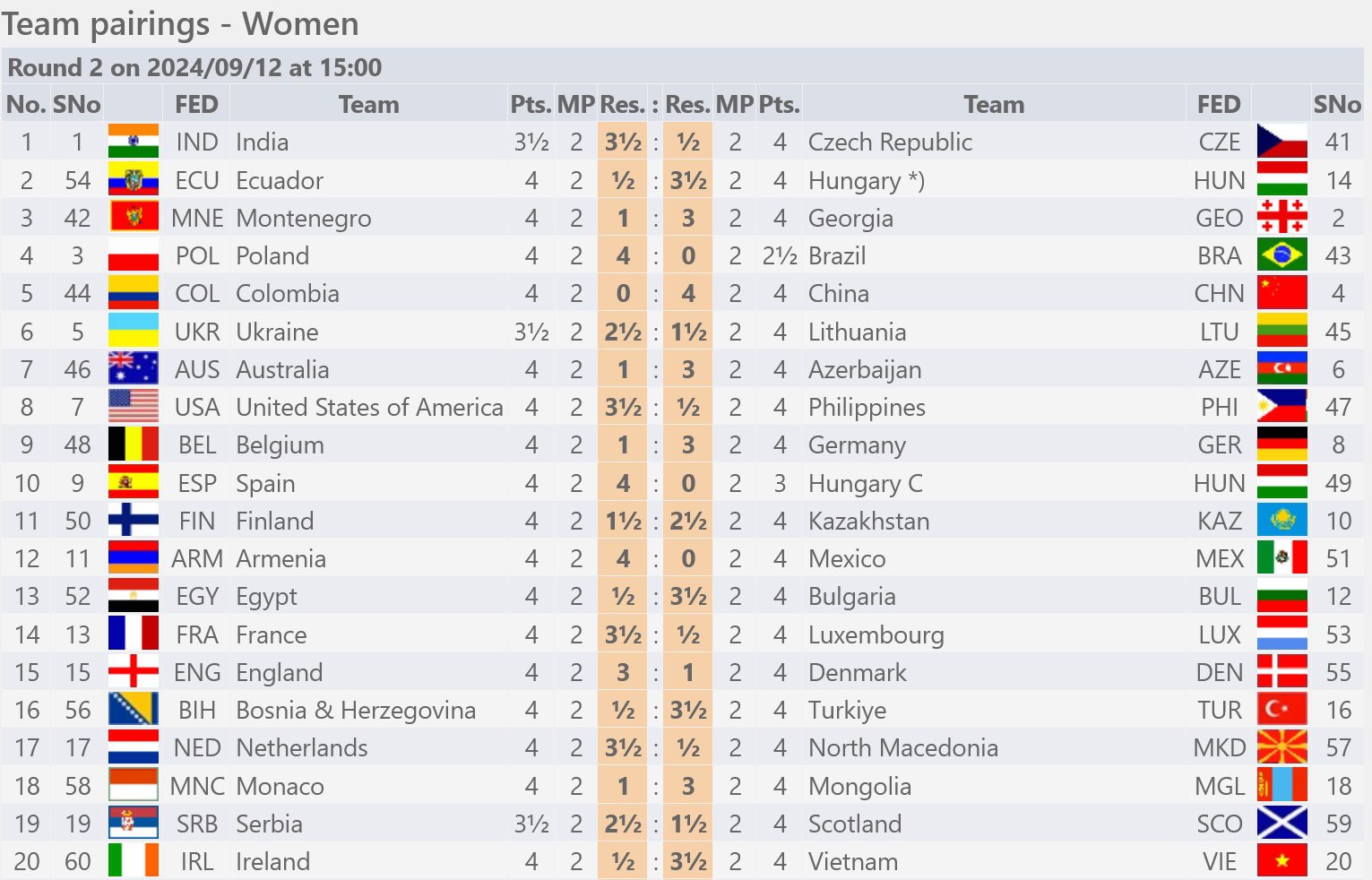This screenshot has height=880, width=1372.
Task: Click Poland's result score of 4
Action: [623, 255]
